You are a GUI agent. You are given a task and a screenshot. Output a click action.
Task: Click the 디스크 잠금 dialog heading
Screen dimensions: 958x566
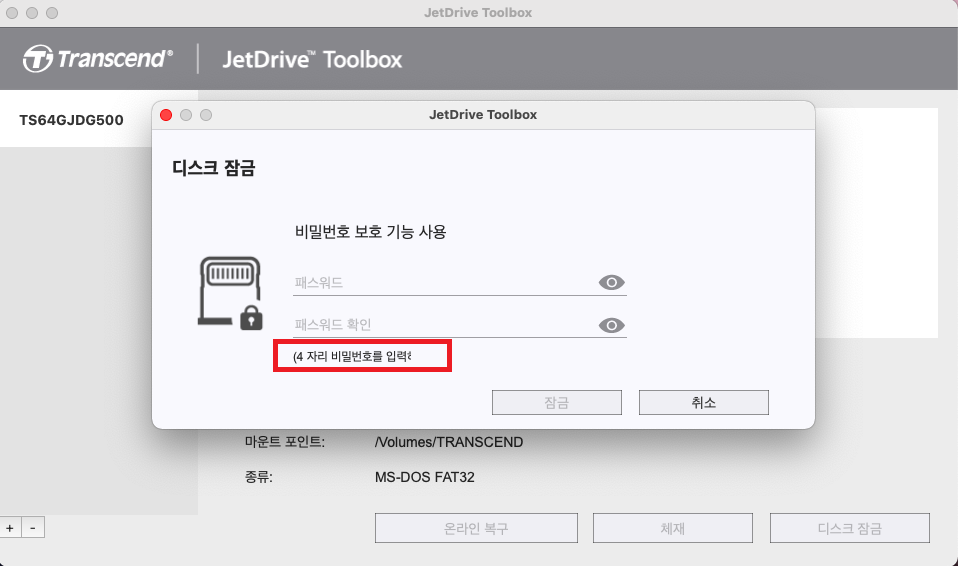tap(213, 167)
